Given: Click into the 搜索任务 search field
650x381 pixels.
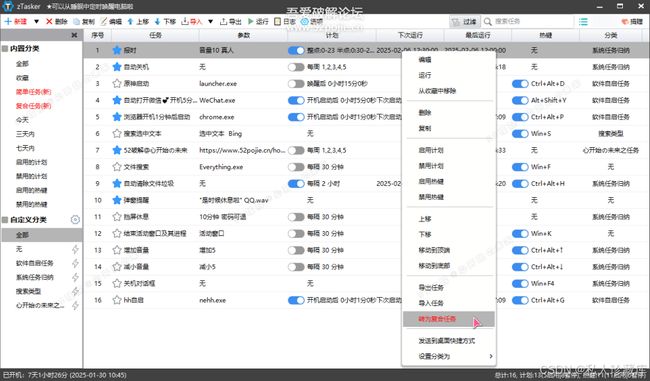Looking at the screenshot, I should click(x=533, y=21).
